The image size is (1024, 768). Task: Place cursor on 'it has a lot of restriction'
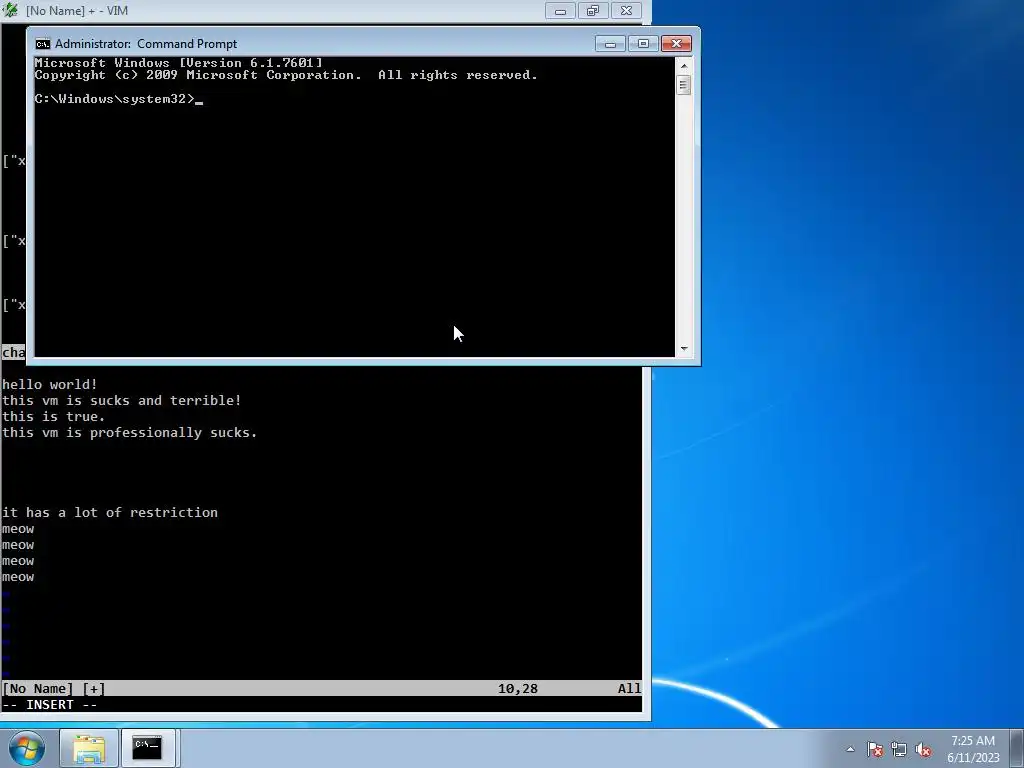tap(110, 513)
